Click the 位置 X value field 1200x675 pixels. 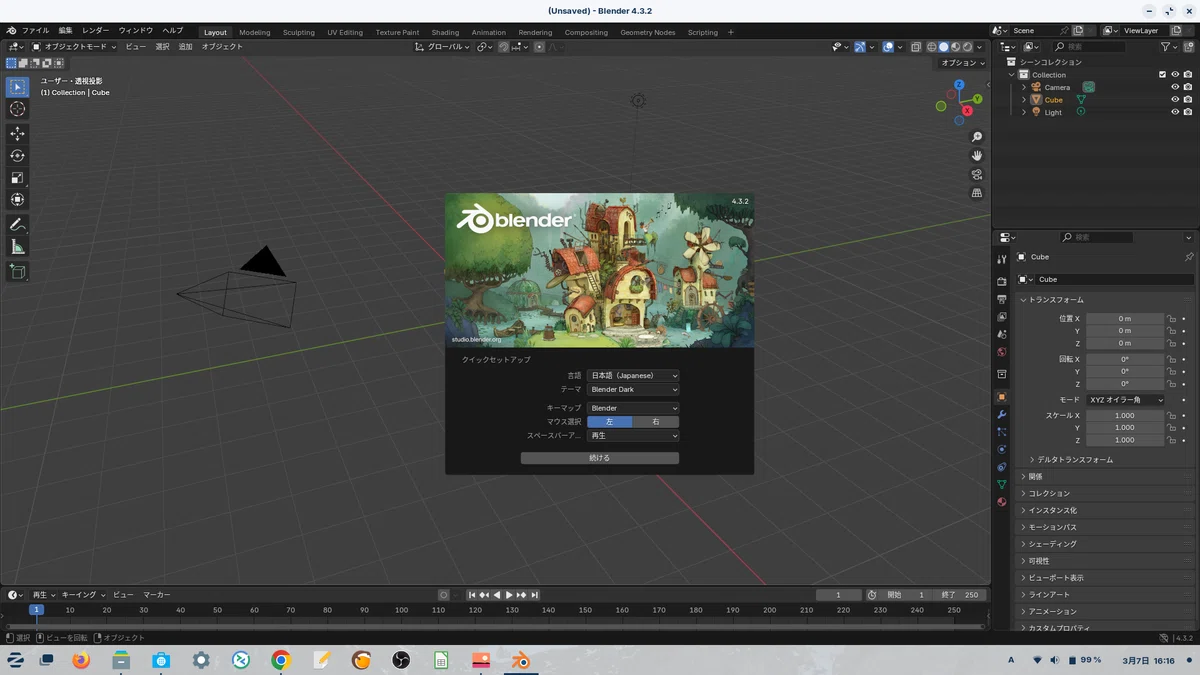click(1125, 319)
